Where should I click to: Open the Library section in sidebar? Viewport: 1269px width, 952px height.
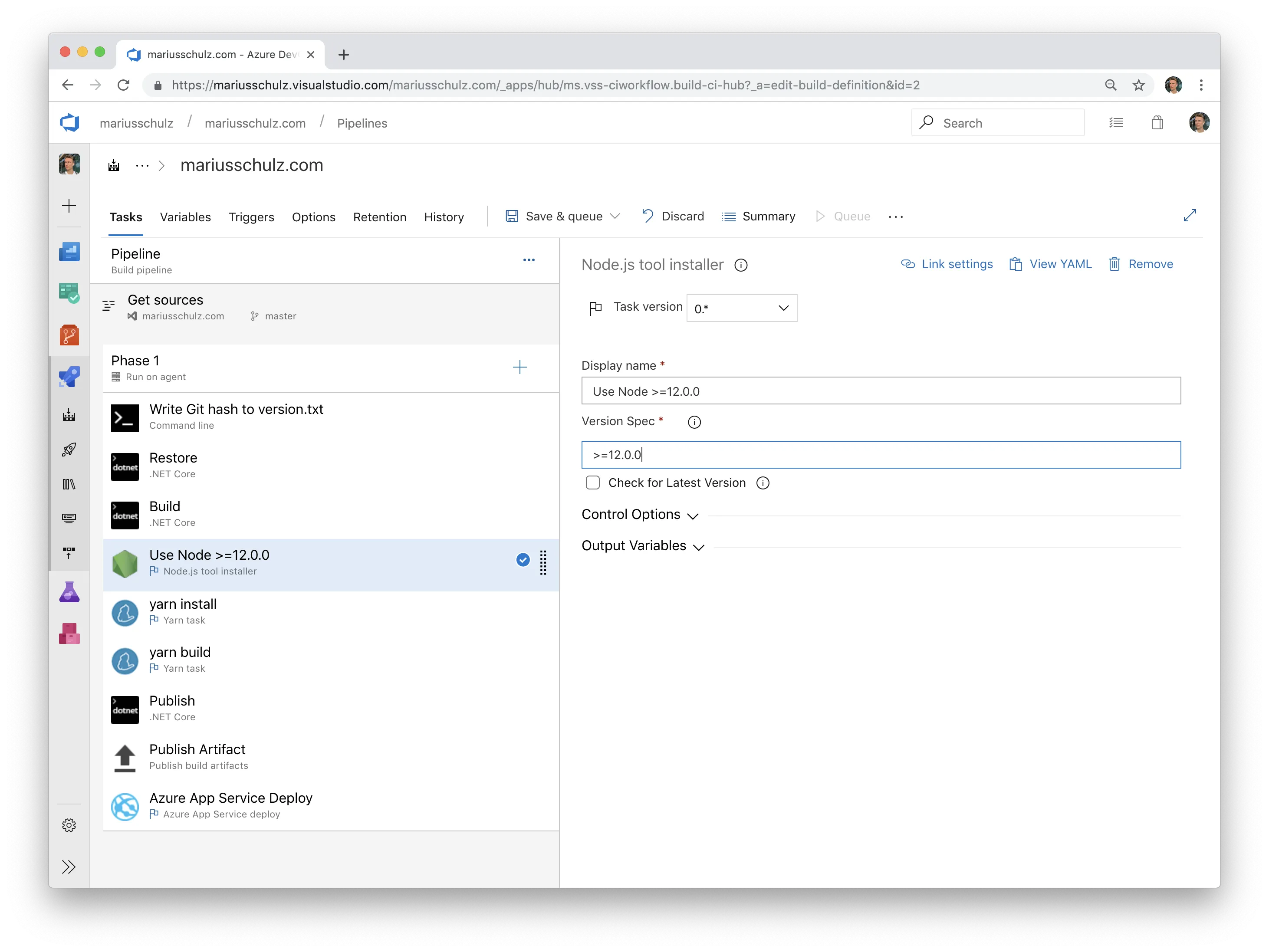69,484
